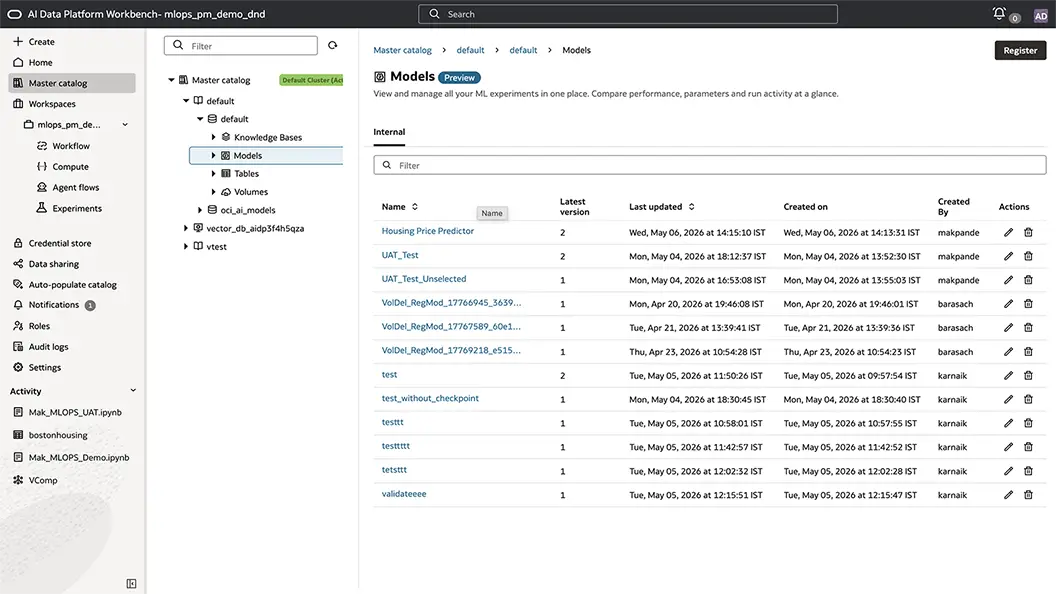Open the AD user avatar menu

pos(1041,15)
